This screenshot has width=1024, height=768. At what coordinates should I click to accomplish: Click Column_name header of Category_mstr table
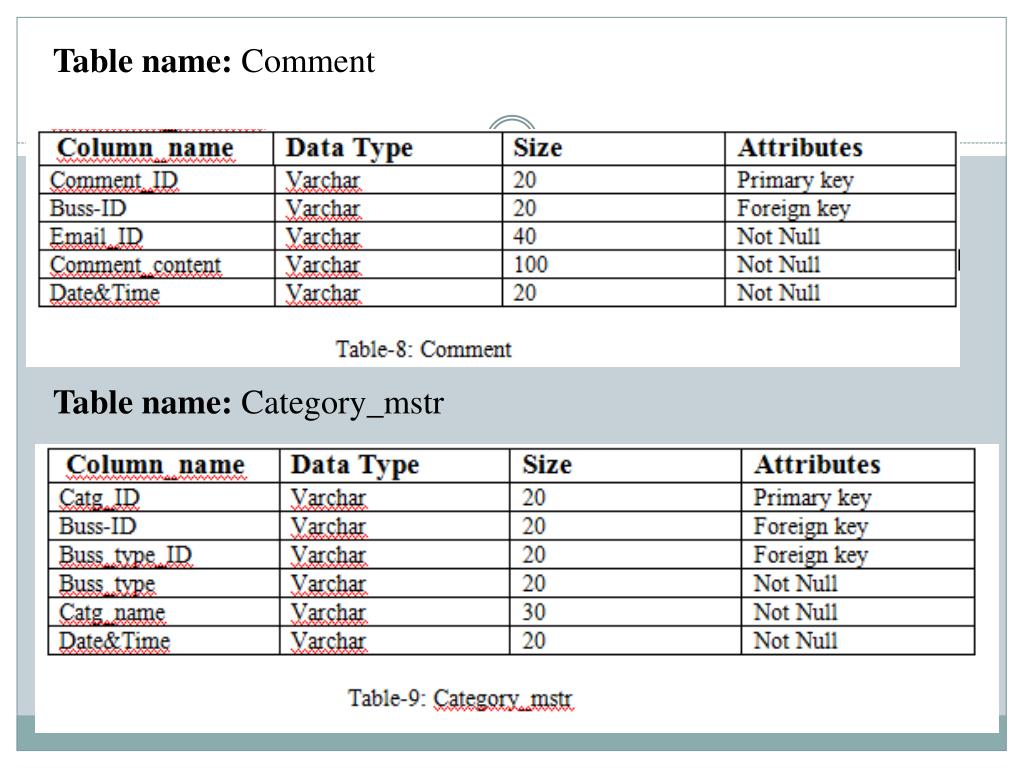coord(155,465)
